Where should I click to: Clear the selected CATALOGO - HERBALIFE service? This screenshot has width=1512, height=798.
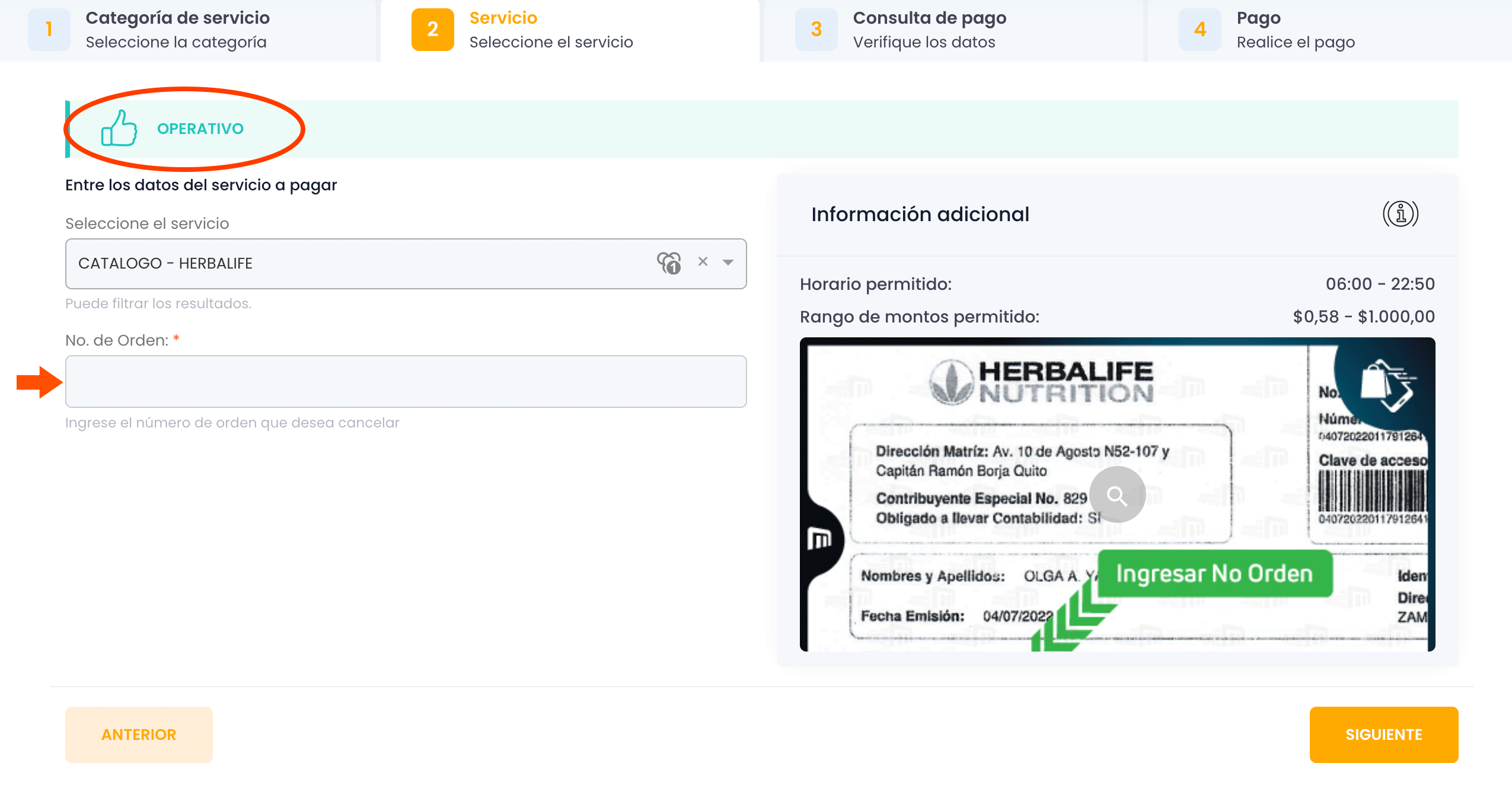point(703,261)
